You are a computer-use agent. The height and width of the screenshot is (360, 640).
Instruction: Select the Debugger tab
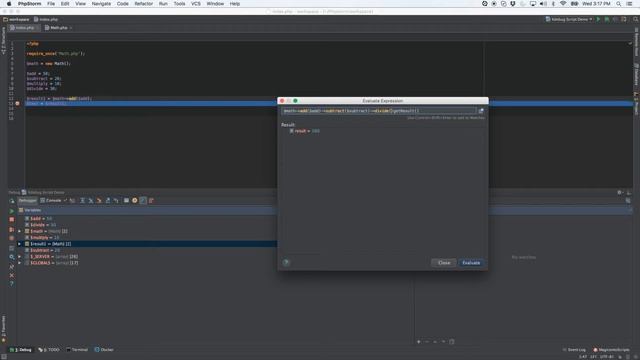coord(27,200)
